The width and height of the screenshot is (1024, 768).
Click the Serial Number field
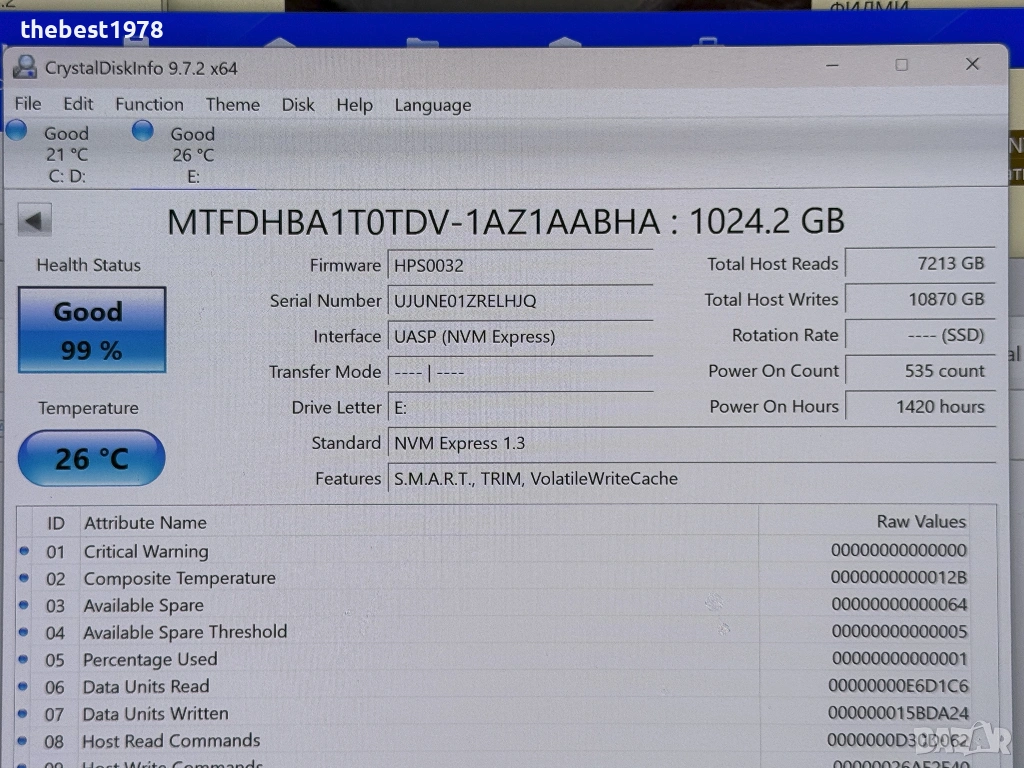tap(518, 300)
